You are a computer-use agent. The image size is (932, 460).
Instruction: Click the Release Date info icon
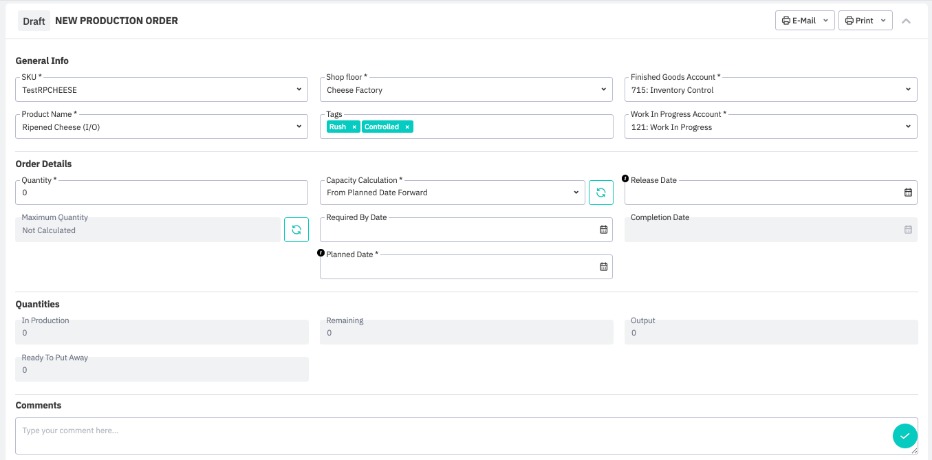click(625, 178)
